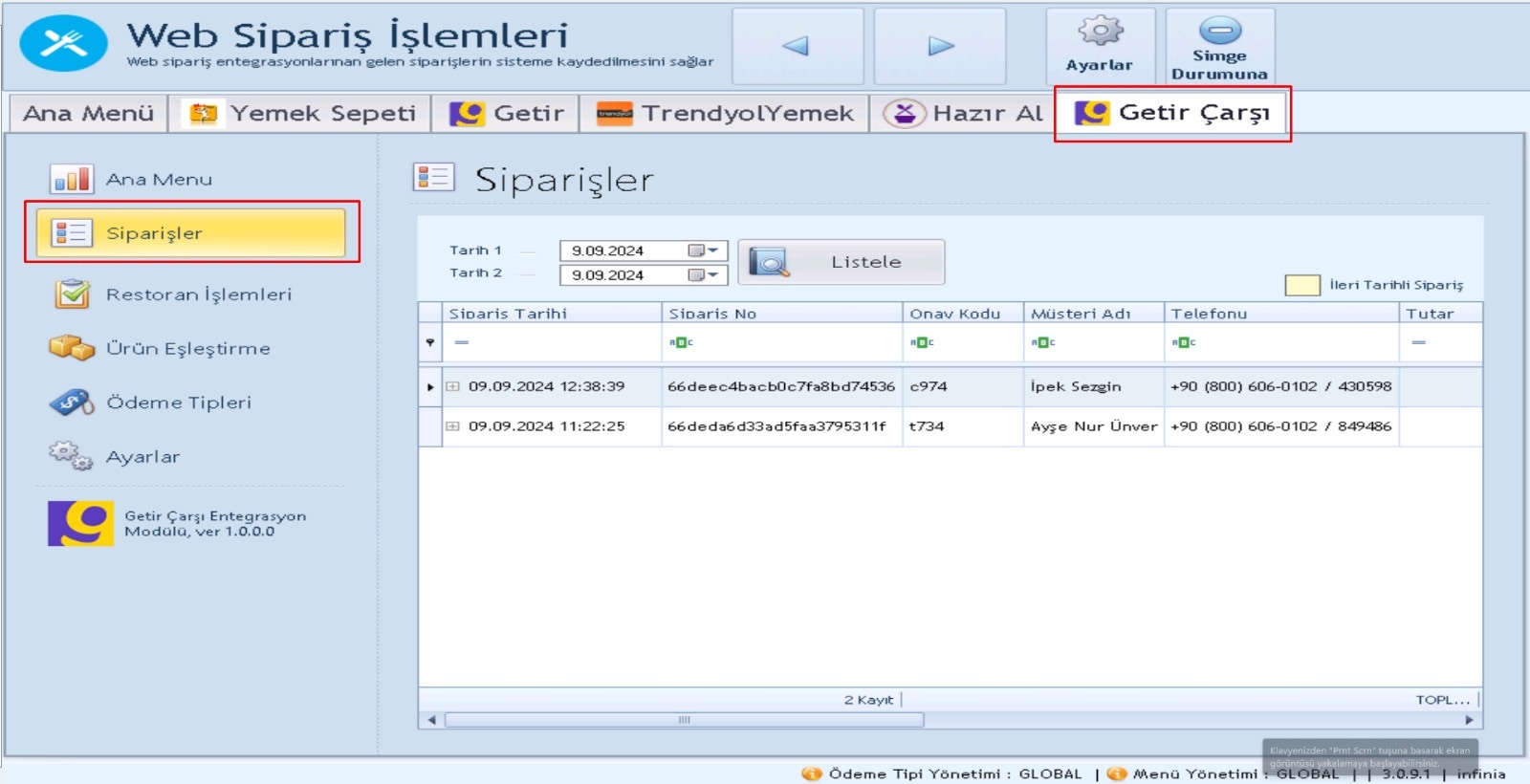Click the horizontal scrollbar thumb
This screenshot has width=1530, height=784.
pyautogui.click(x=685, y=720)
